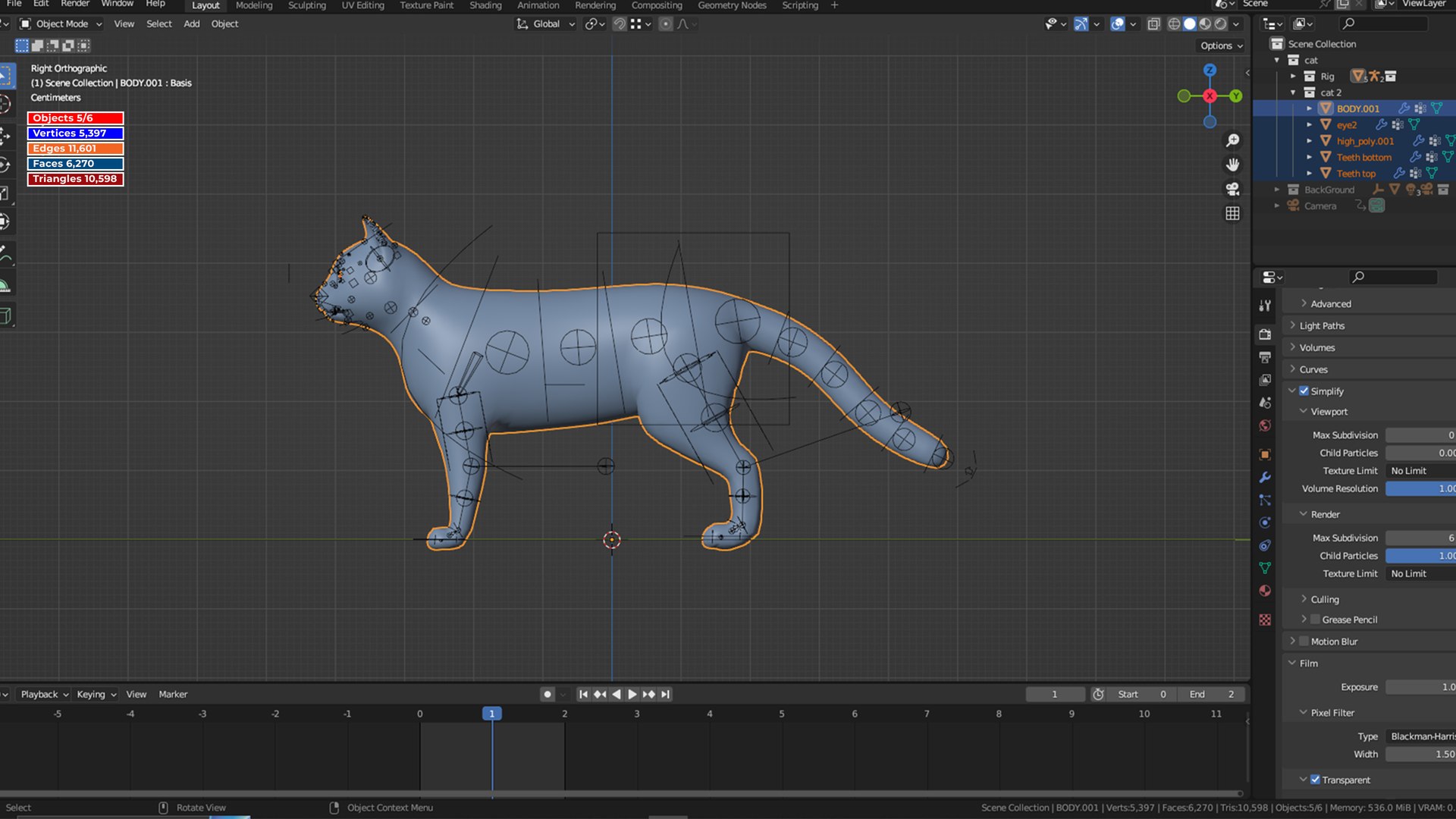The image size is (1456, 819).
Task: Open the View Layer properties tab
Action: tap(1265, 379)
